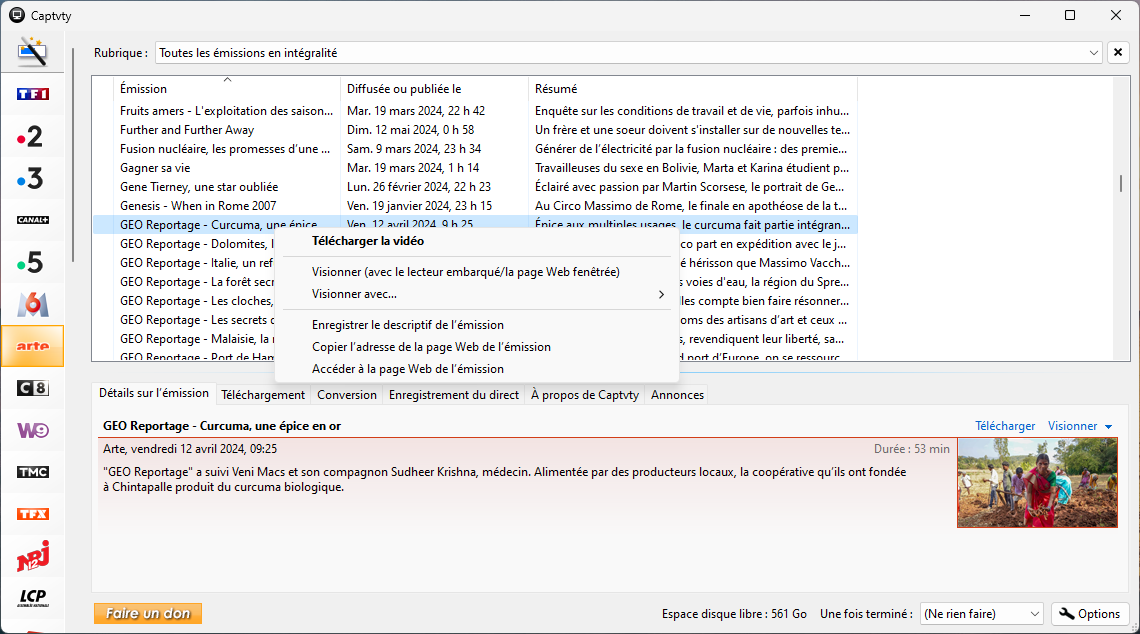The image size is (1140, 634).
Task: Click the date cell 'Dim. 12 mai 2024, 0 h 58'
Action: [x=410, y=129]
